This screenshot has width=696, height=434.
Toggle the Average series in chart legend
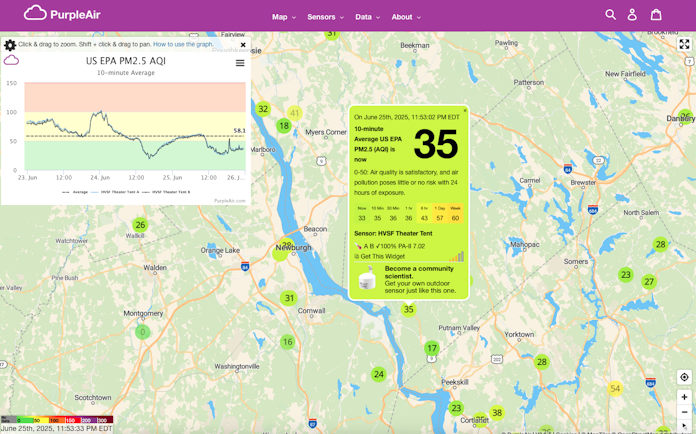click(x=76, y=192)
